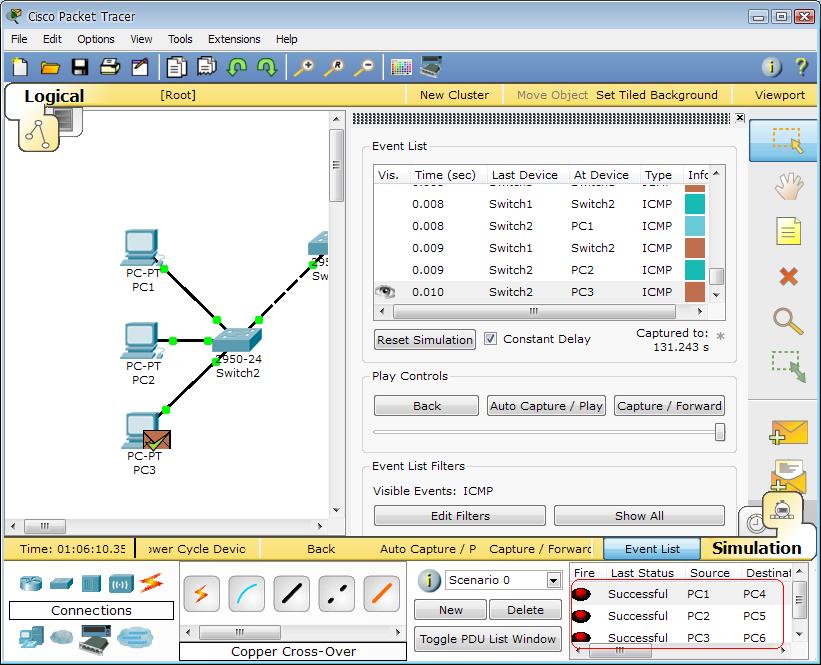
Task: Select the End Devices category icon
Action: (x=31, y=637)
